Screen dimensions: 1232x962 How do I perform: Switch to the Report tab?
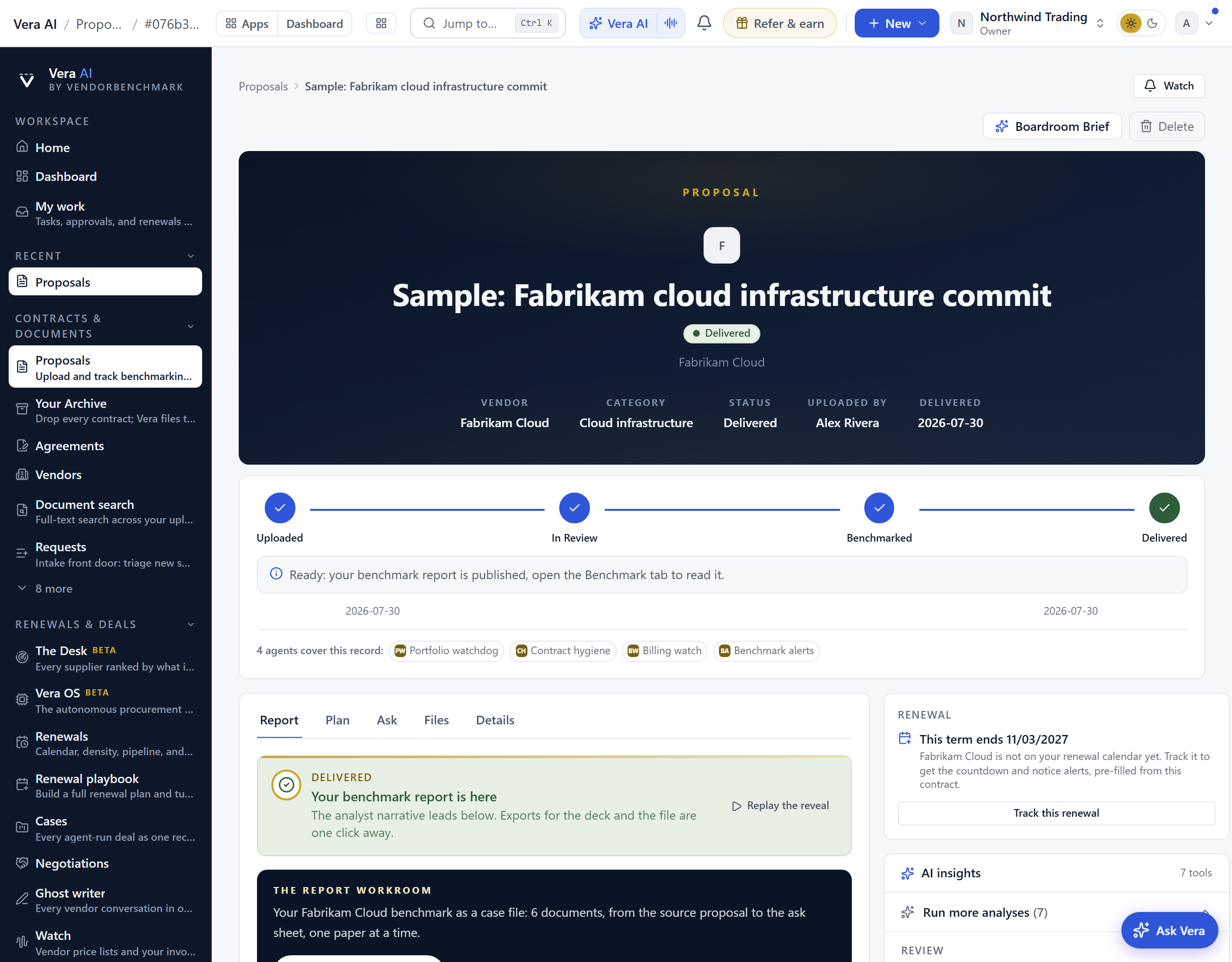click(279, 720)
